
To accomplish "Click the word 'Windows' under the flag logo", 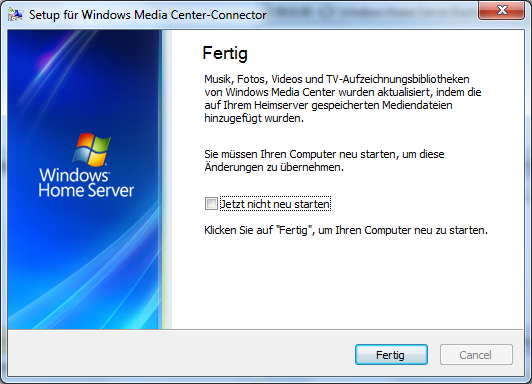I will 74,175.
